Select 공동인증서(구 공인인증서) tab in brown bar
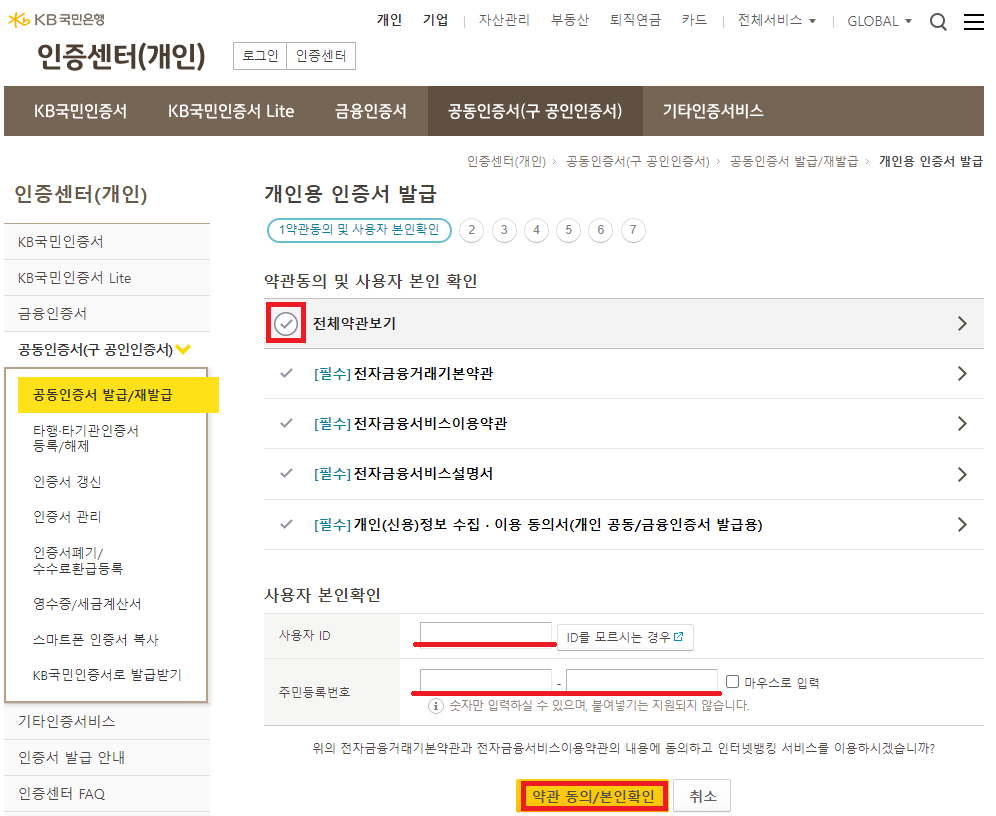This screenshot has width=996, height=816. 535,111
